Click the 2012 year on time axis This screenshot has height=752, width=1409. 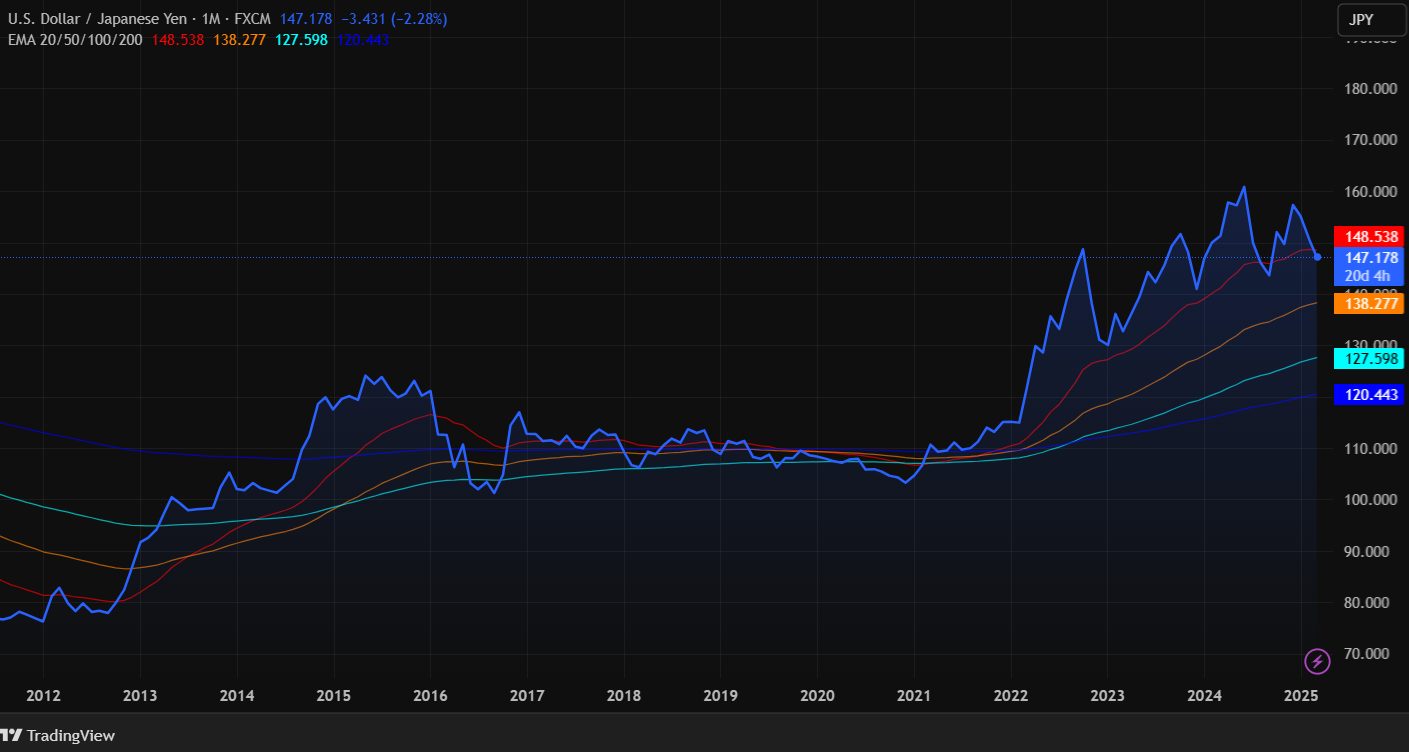(42, 695)
